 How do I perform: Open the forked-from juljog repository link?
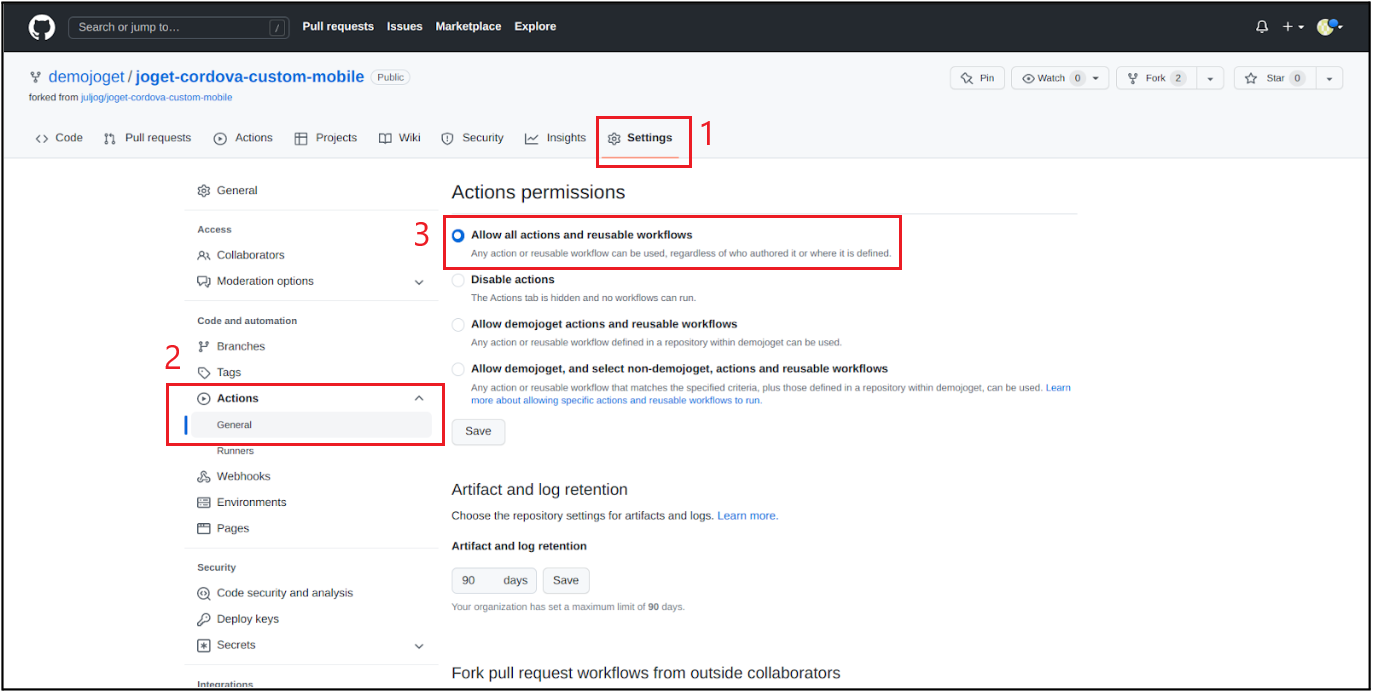pyautogui.click(x=156, y=97)
